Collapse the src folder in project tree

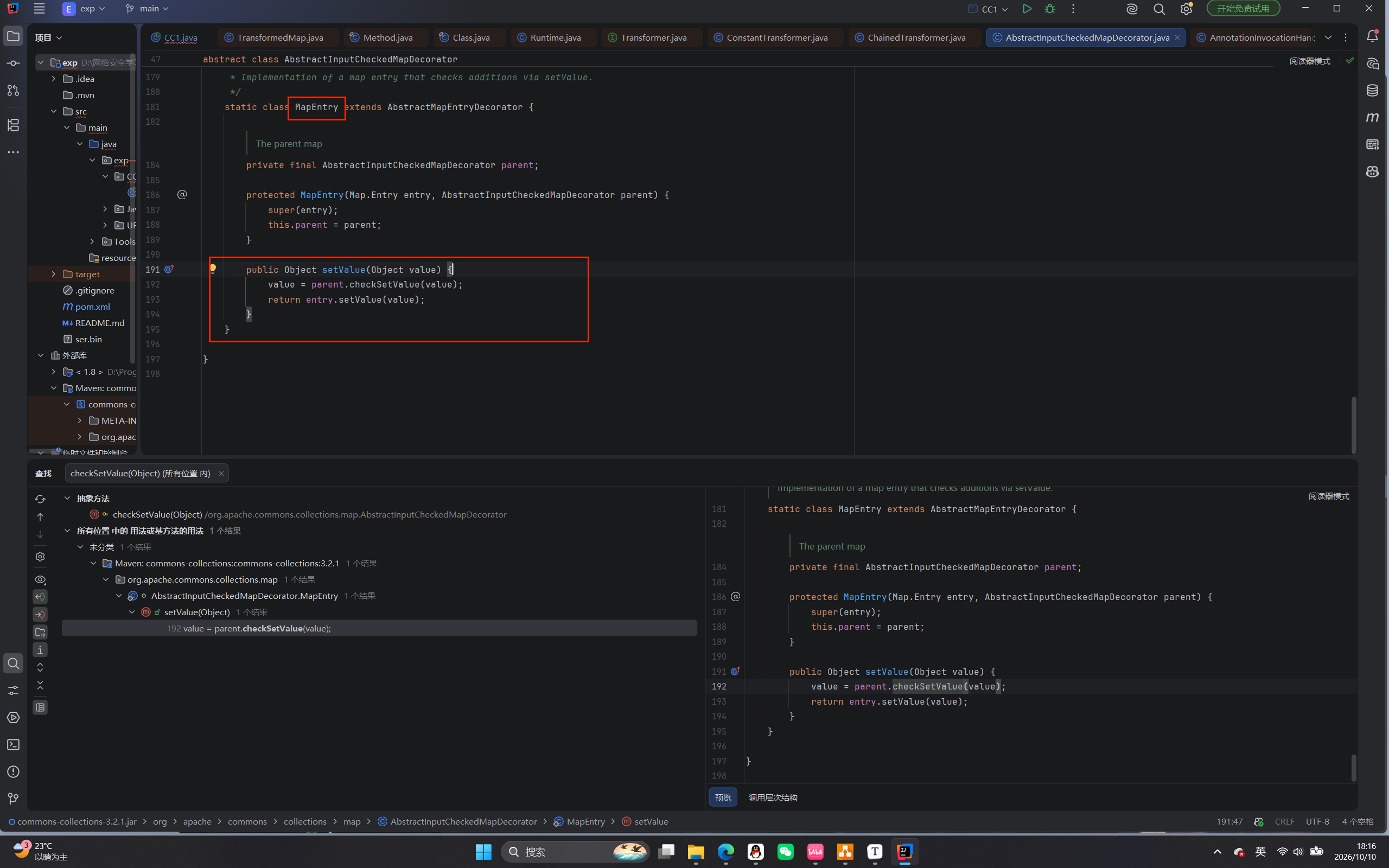53,111
